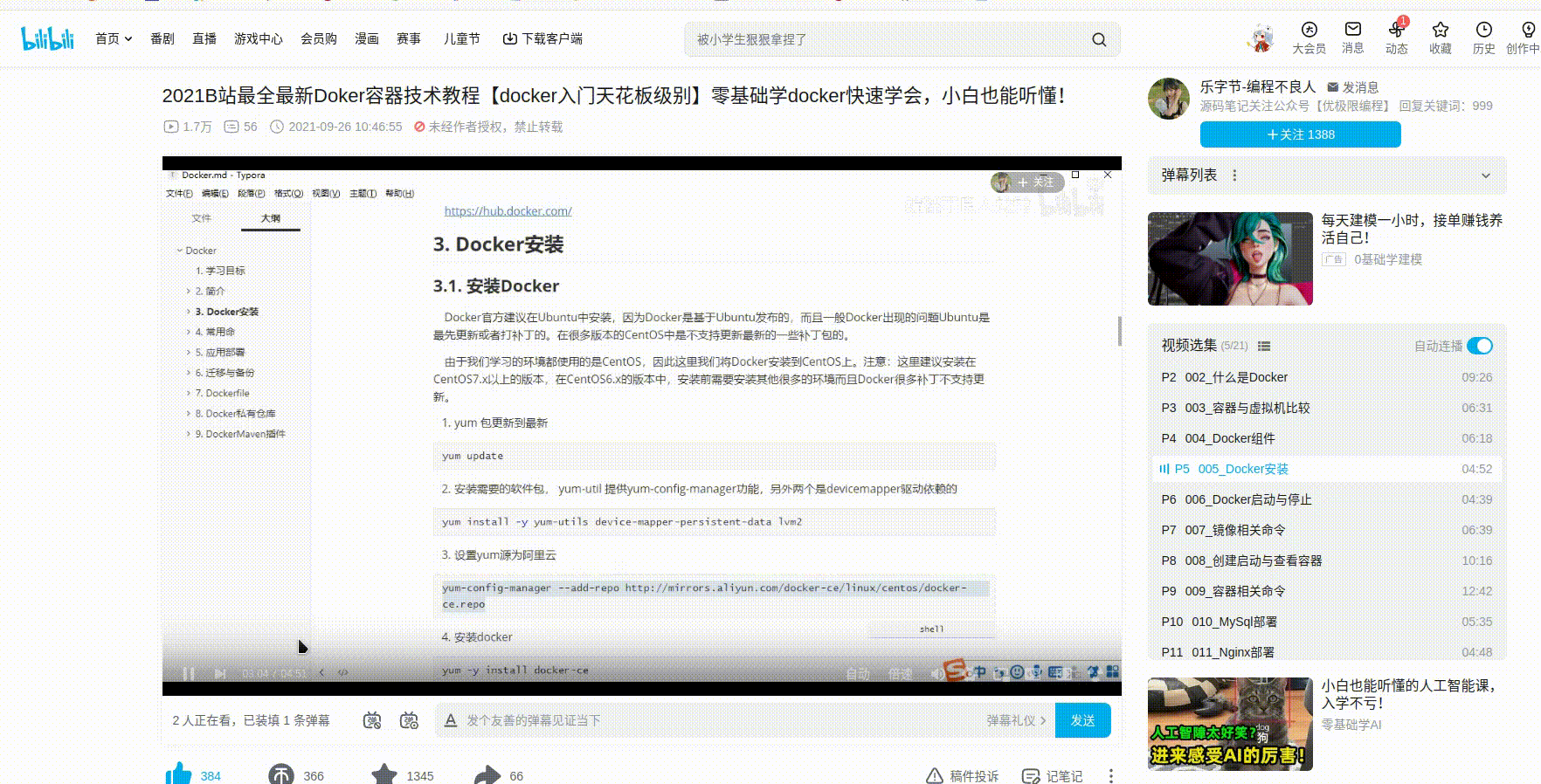
Task: Open the bilibili home logo
Action: (x=48, y=38)
